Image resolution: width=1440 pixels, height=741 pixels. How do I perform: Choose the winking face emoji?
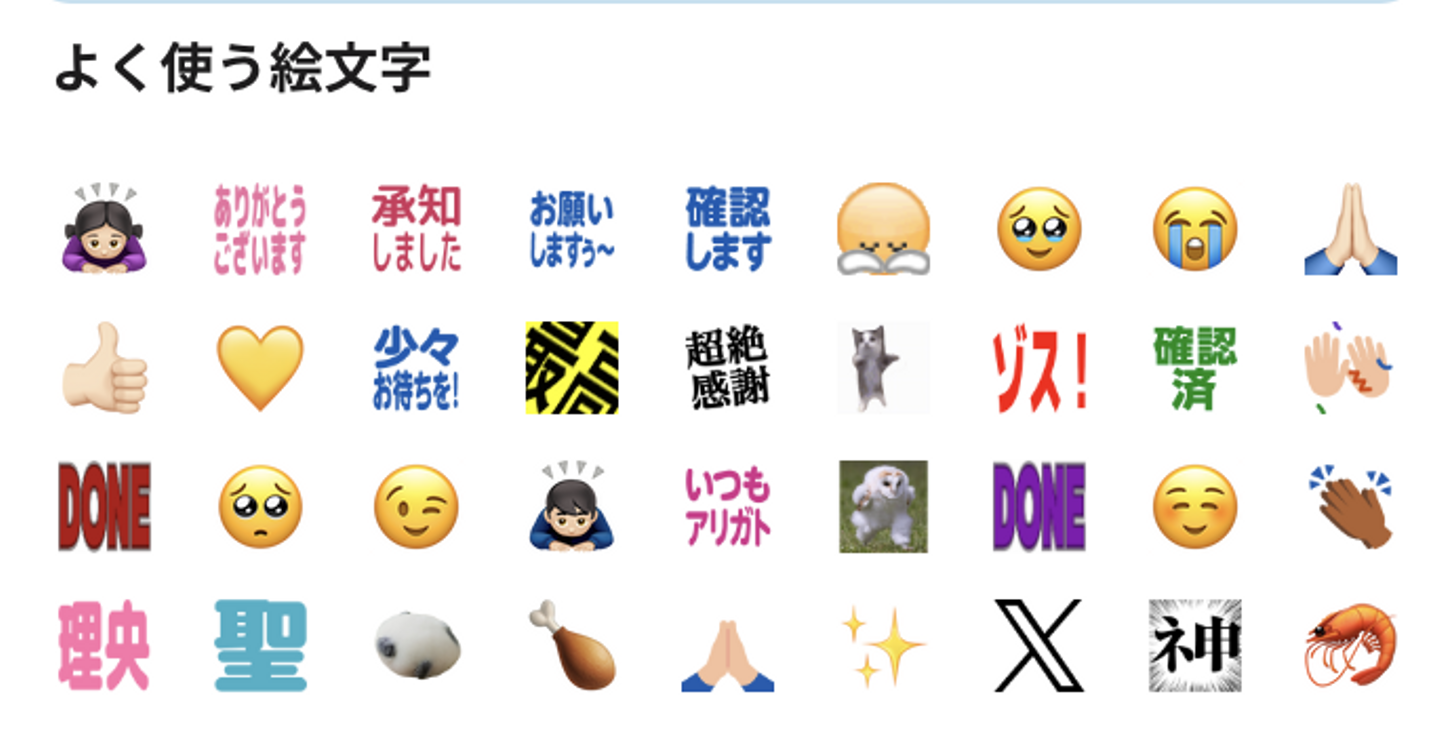point(416,507)
